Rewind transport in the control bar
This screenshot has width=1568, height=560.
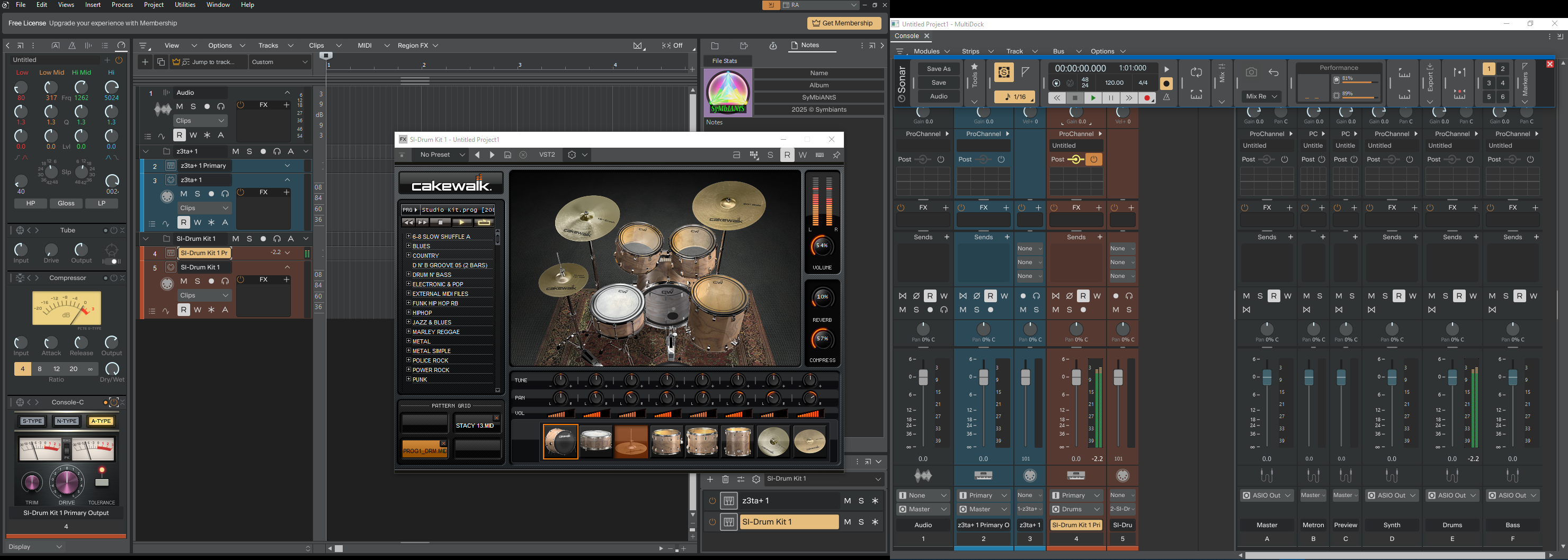click(x=1057, y=98)
